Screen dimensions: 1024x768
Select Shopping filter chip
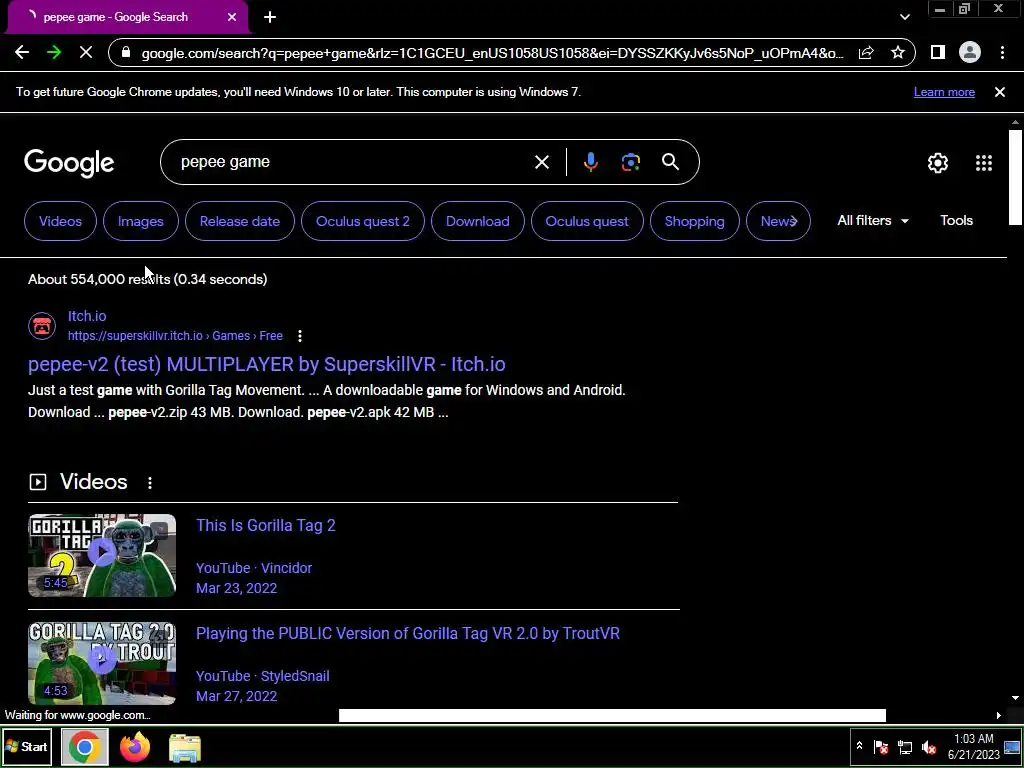[x=694, y=221]
